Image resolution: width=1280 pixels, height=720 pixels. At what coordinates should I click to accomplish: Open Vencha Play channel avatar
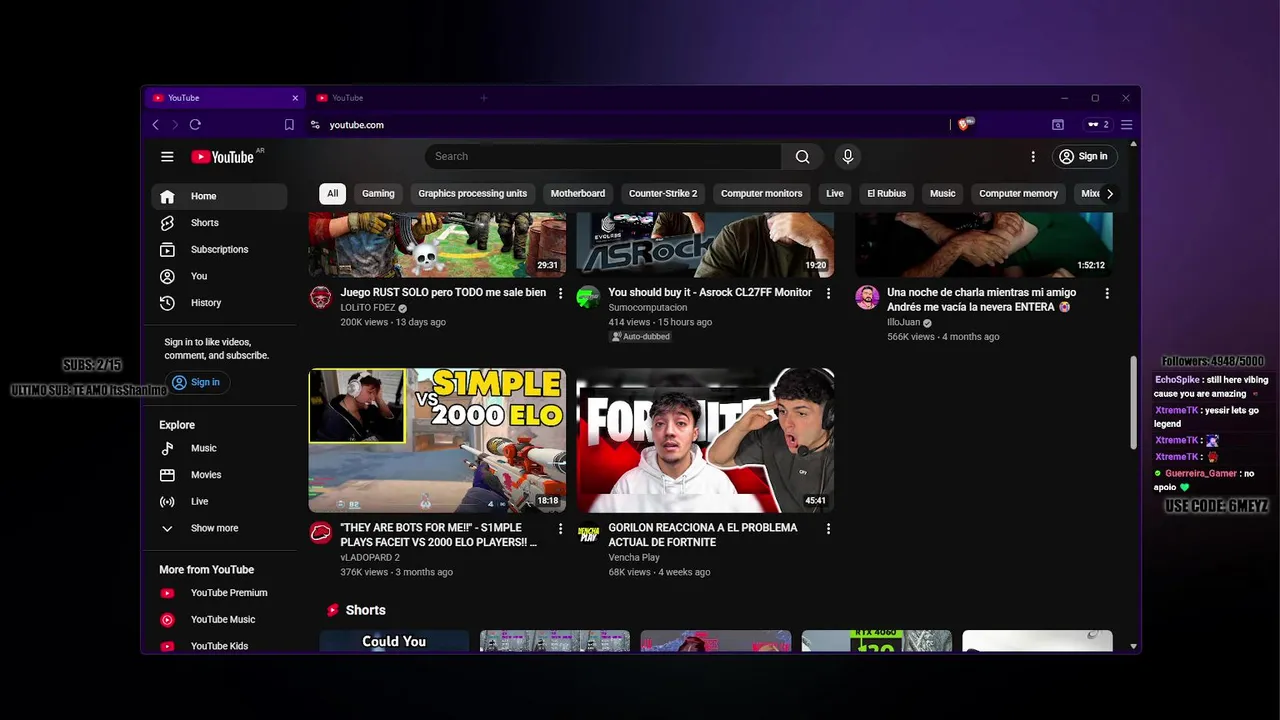(588, 532)
